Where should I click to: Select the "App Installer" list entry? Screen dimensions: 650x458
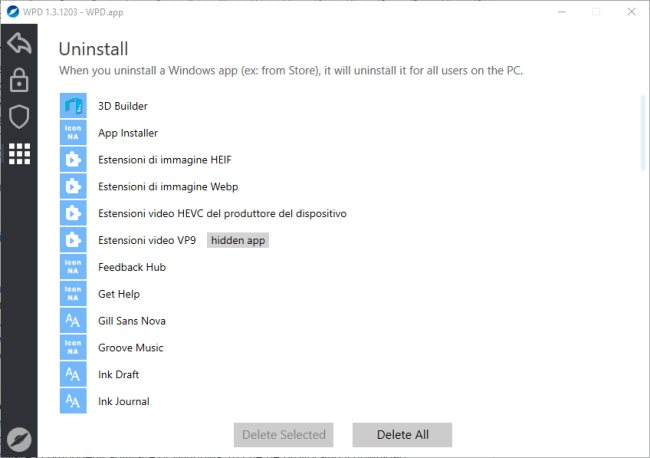(x=128, y=133)
